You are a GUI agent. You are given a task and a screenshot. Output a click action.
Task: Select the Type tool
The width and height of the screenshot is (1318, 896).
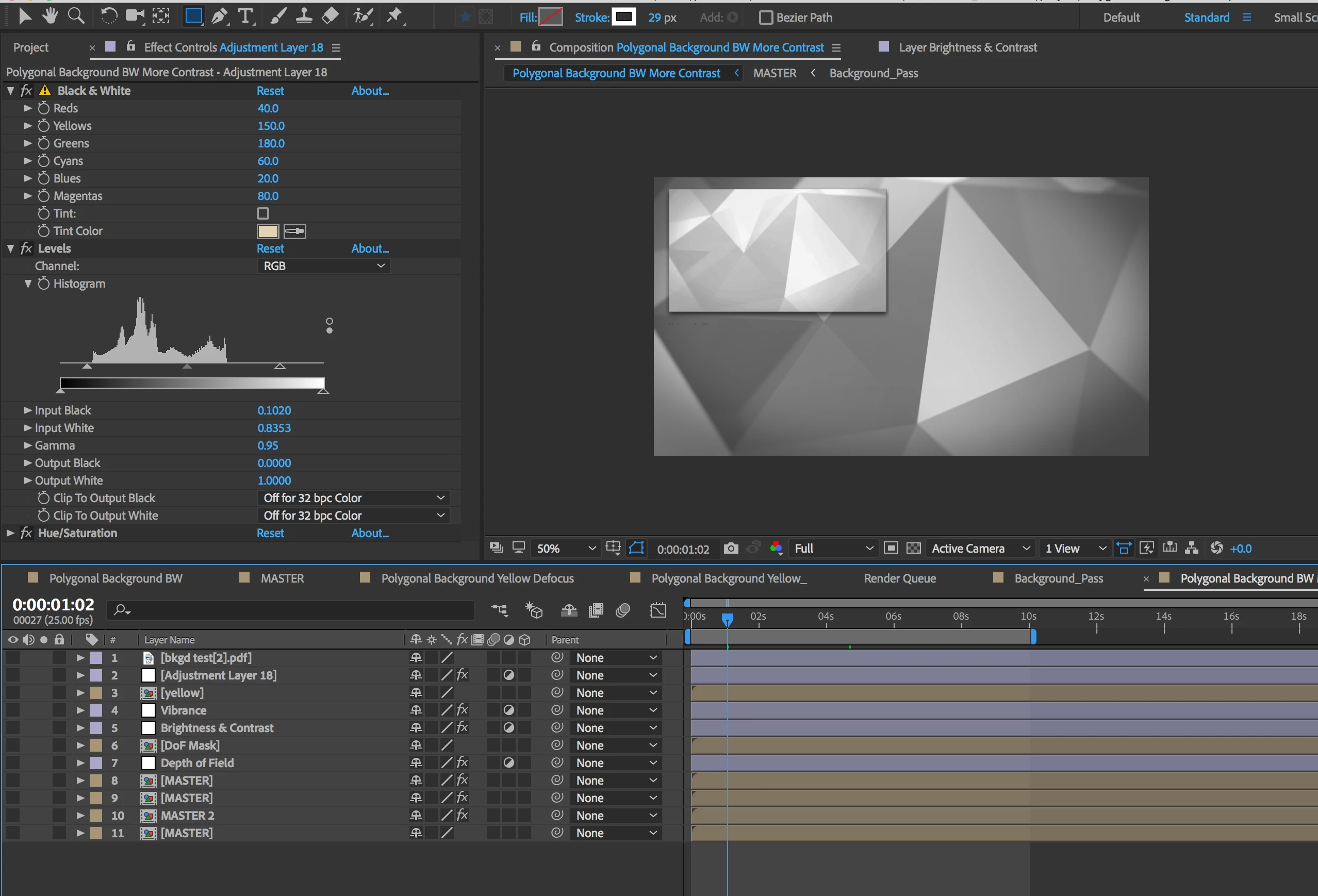(245, 16)
